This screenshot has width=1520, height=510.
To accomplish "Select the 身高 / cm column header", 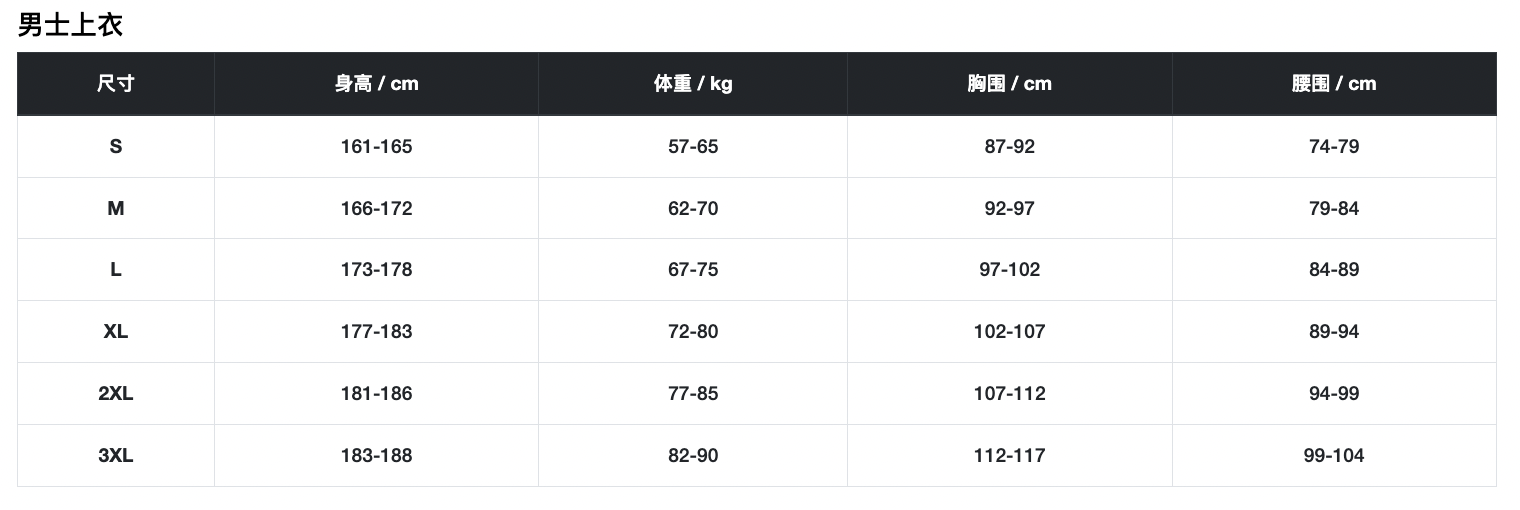I will click(376, 84).
